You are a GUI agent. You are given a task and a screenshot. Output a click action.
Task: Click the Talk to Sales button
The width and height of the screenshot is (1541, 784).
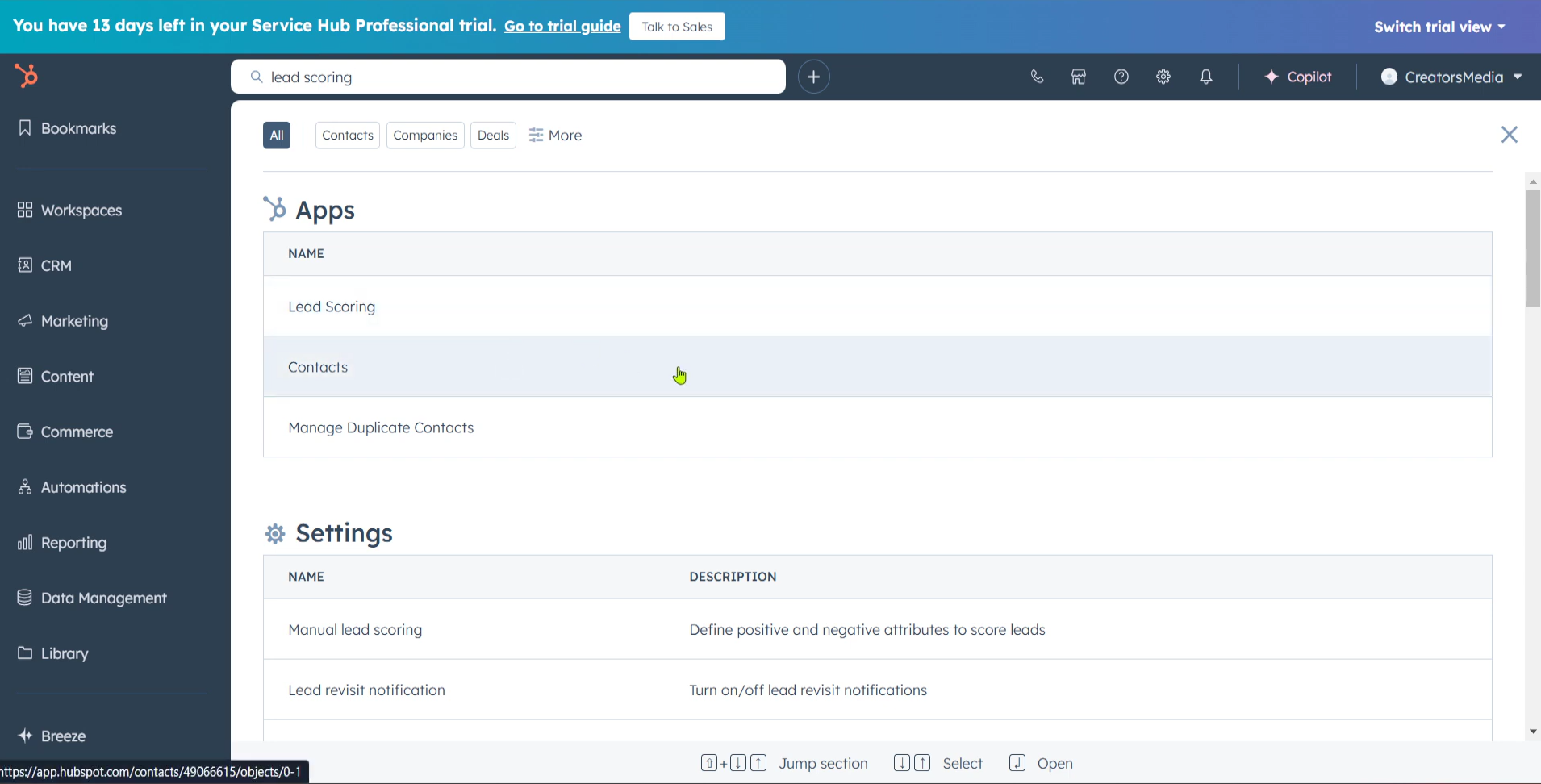click(677, 27)
